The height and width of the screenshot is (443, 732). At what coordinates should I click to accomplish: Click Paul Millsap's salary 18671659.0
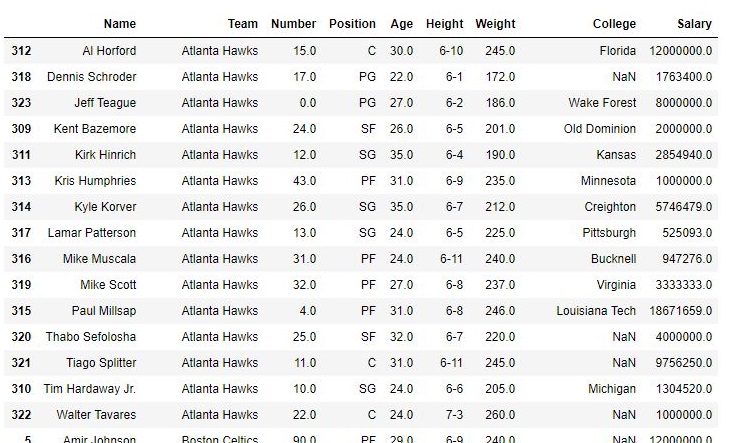[681, 311]
